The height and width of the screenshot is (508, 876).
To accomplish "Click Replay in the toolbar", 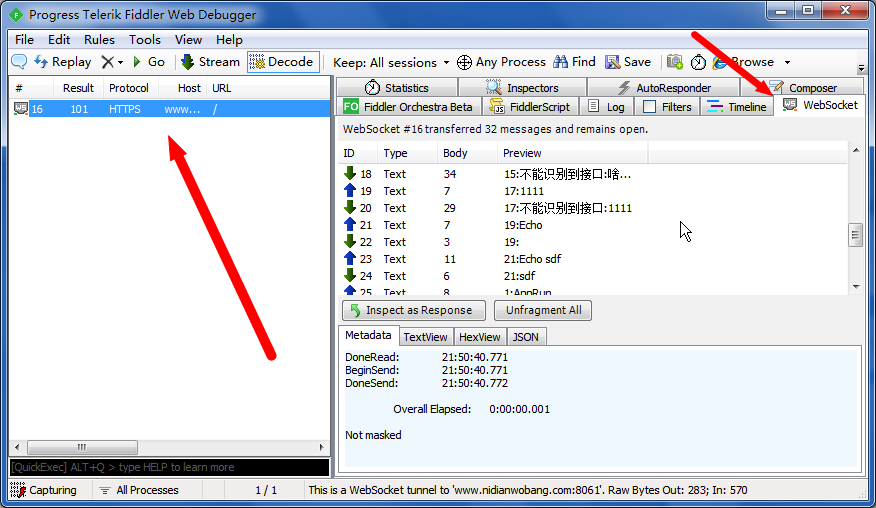I will coord(63,62).
